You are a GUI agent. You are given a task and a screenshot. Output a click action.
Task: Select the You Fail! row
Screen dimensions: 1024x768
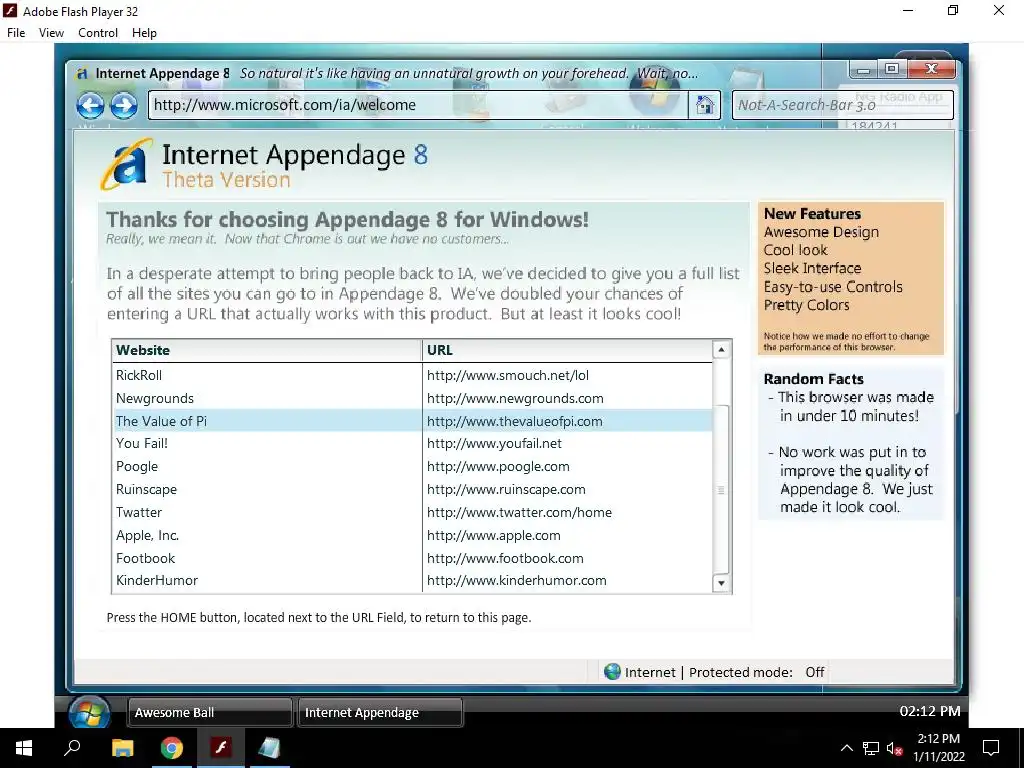pyautogui.click(x=412, y=443)
